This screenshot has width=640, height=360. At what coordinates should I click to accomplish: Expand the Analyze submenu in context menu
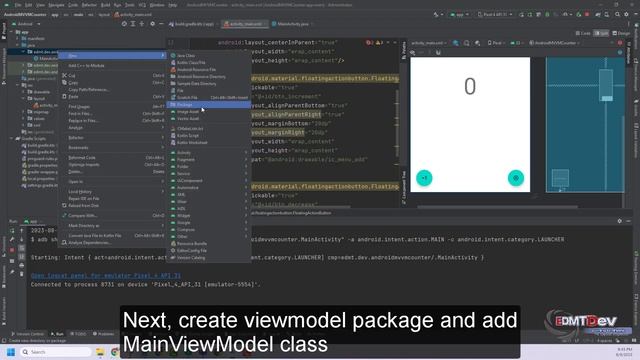(x=112, y=128)
